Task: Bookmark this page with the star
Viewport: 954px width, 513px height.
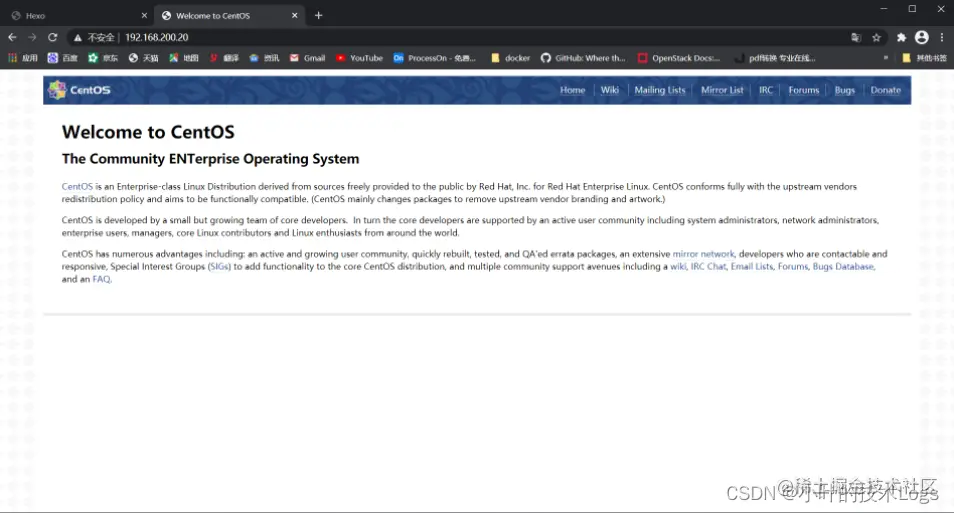Action: click(876, 38)
